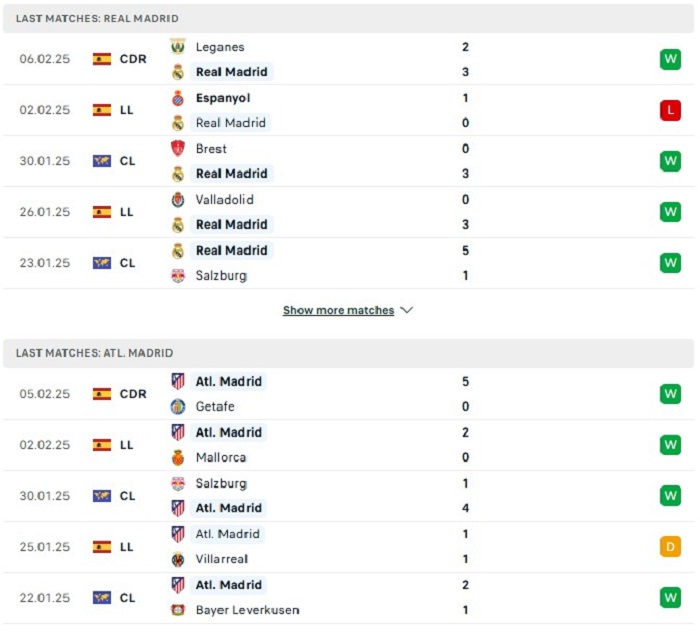The width and height of the screenshot is (700, 632).
Task: Click the Bayer Leverkusen crest icon
Action: pyautogui.click(x=178, y=610)
